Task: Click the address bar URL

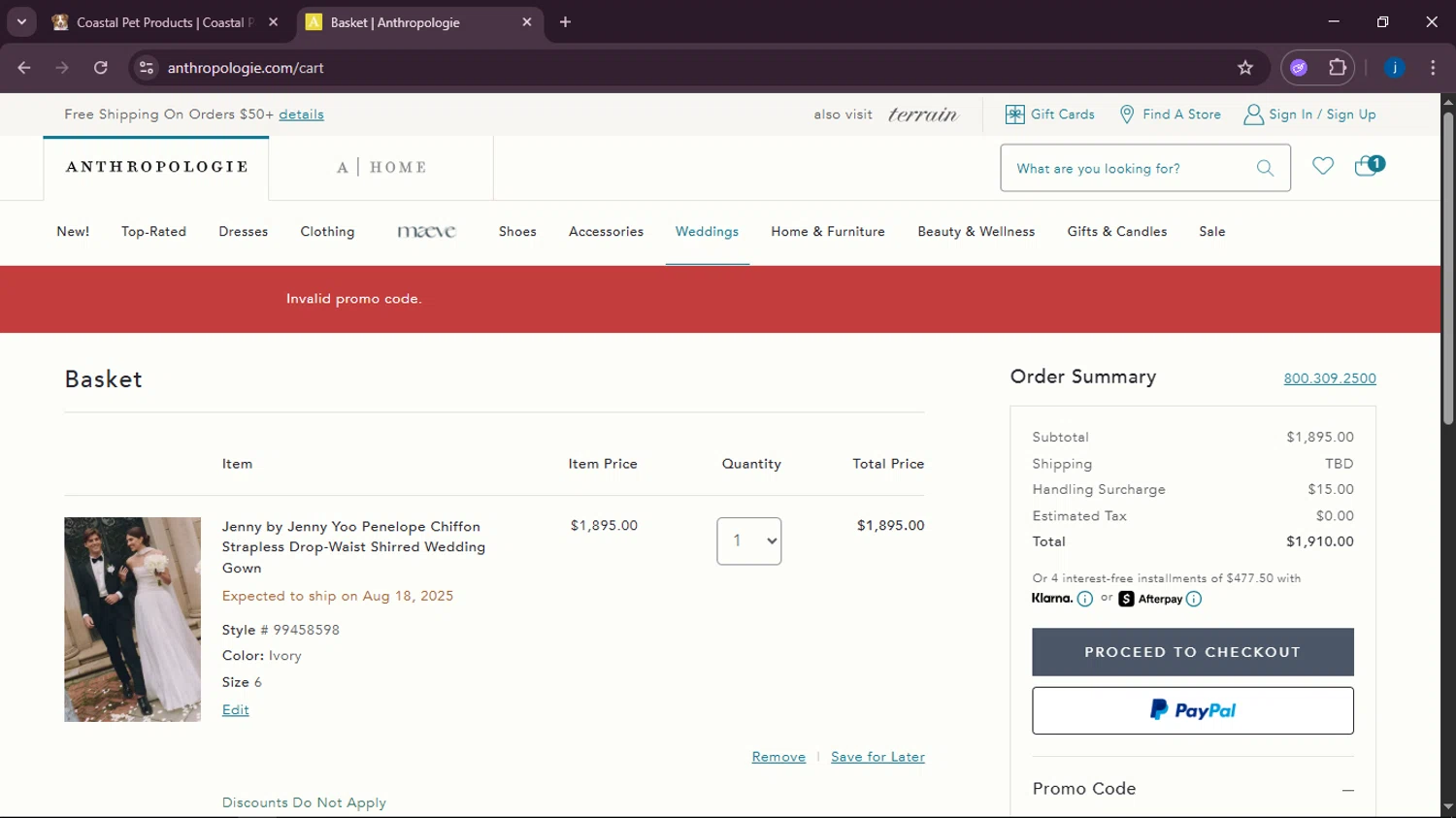Action: [246, 68]
